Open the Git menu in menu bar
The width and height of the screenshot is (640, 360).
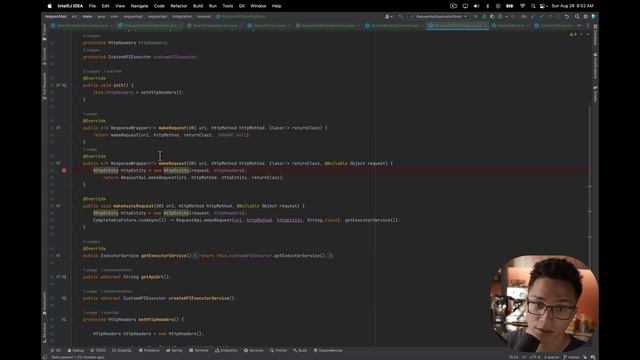coord(242,6)
